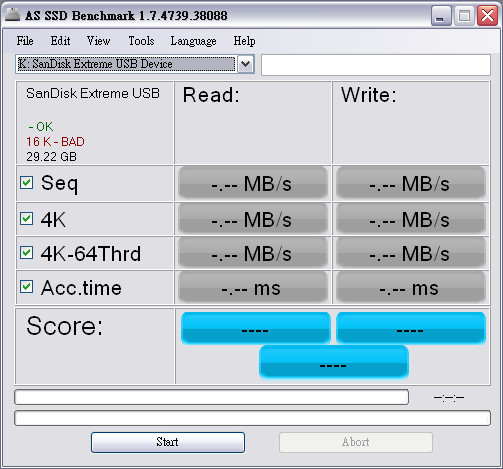Open the Help menu
503x469 pixels.
pyautogui.click(x=244, y=41)
